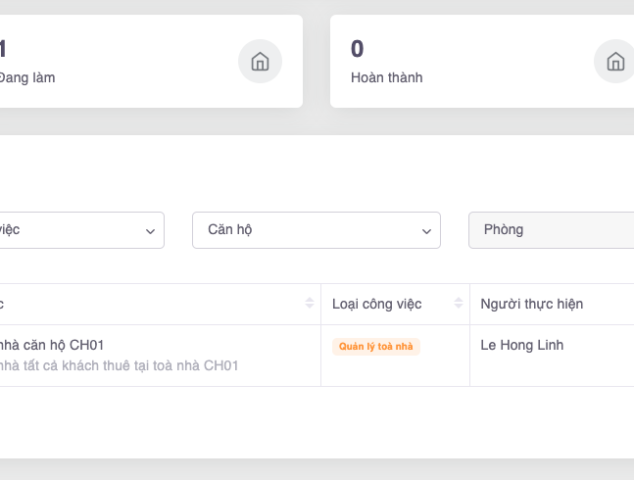This screenshot has width=634, height=480.
Task: Click sort arrows beside Loại công việc header
Action: (x=459, y=304)
